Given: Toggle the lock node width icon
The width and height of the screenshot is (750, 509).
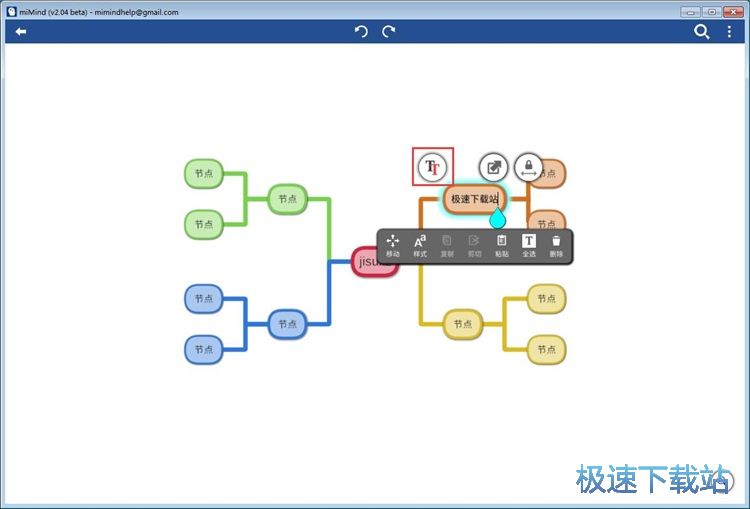Looking at the screenshot, I should [x=528, y=167].
